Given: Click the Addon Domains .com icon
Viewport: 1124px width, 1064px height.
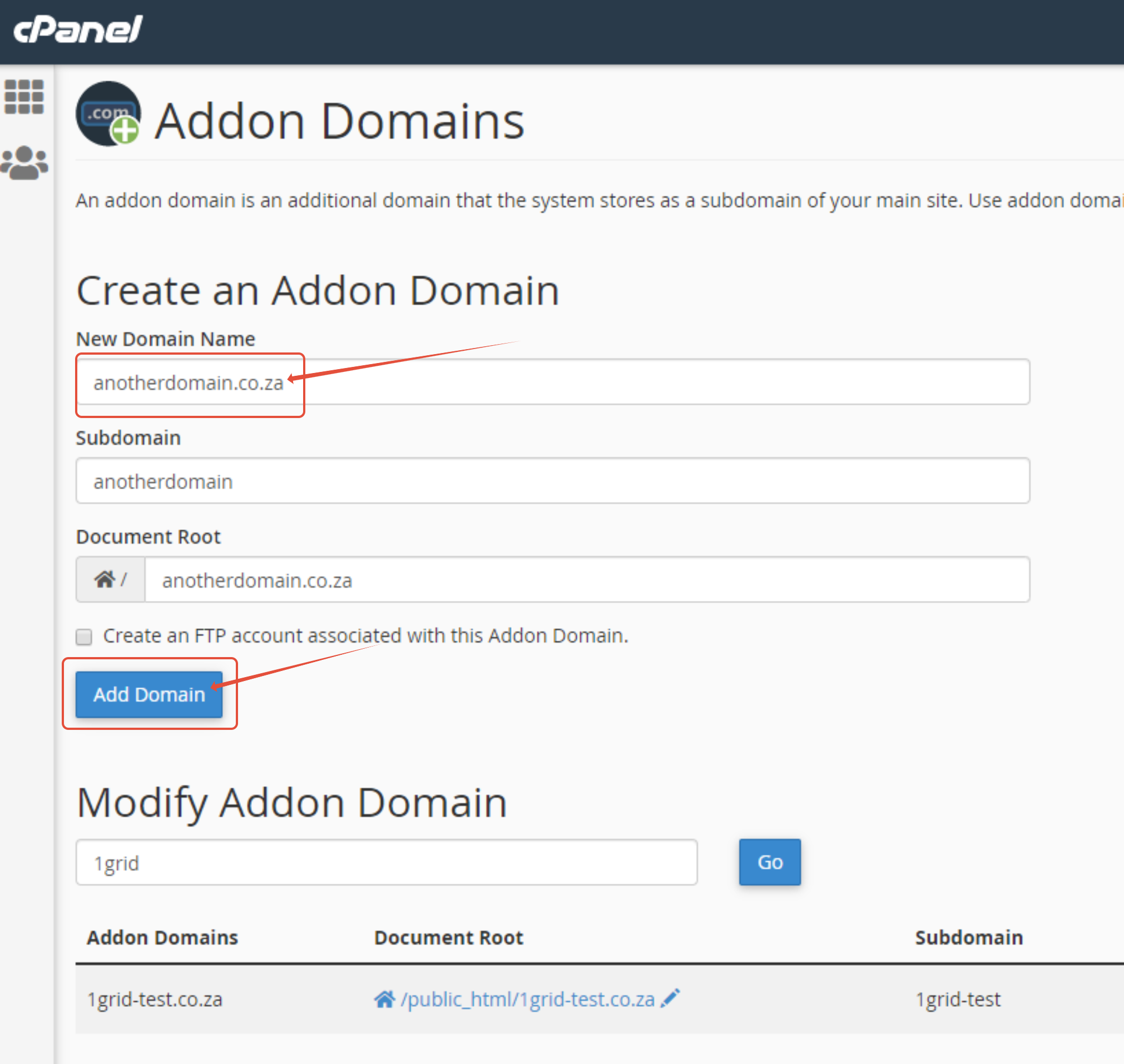Looking at the screenshot, I should click(108, 114).
